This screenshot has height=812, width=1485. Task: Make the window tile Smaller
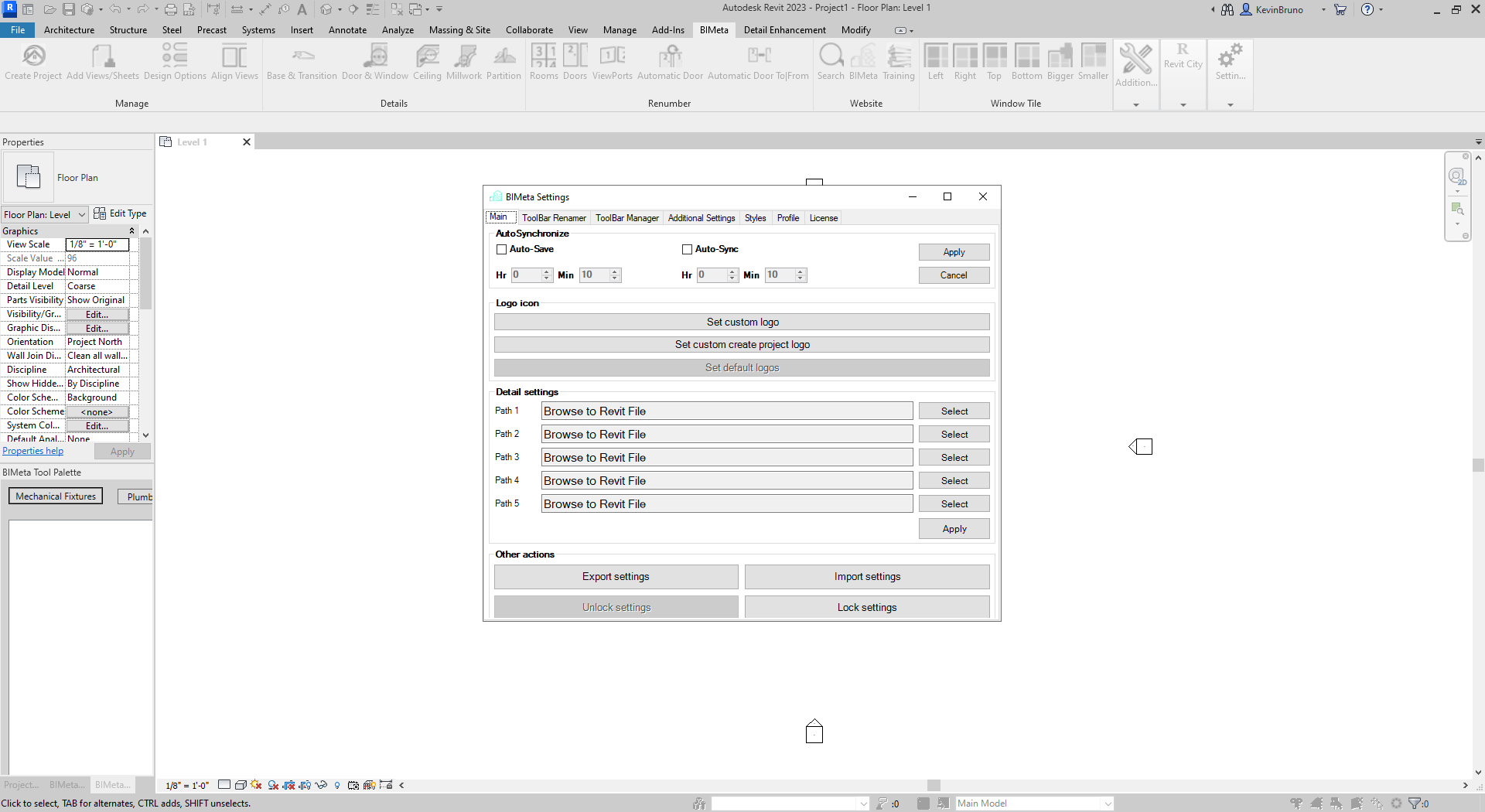(x=1094, y=62)
